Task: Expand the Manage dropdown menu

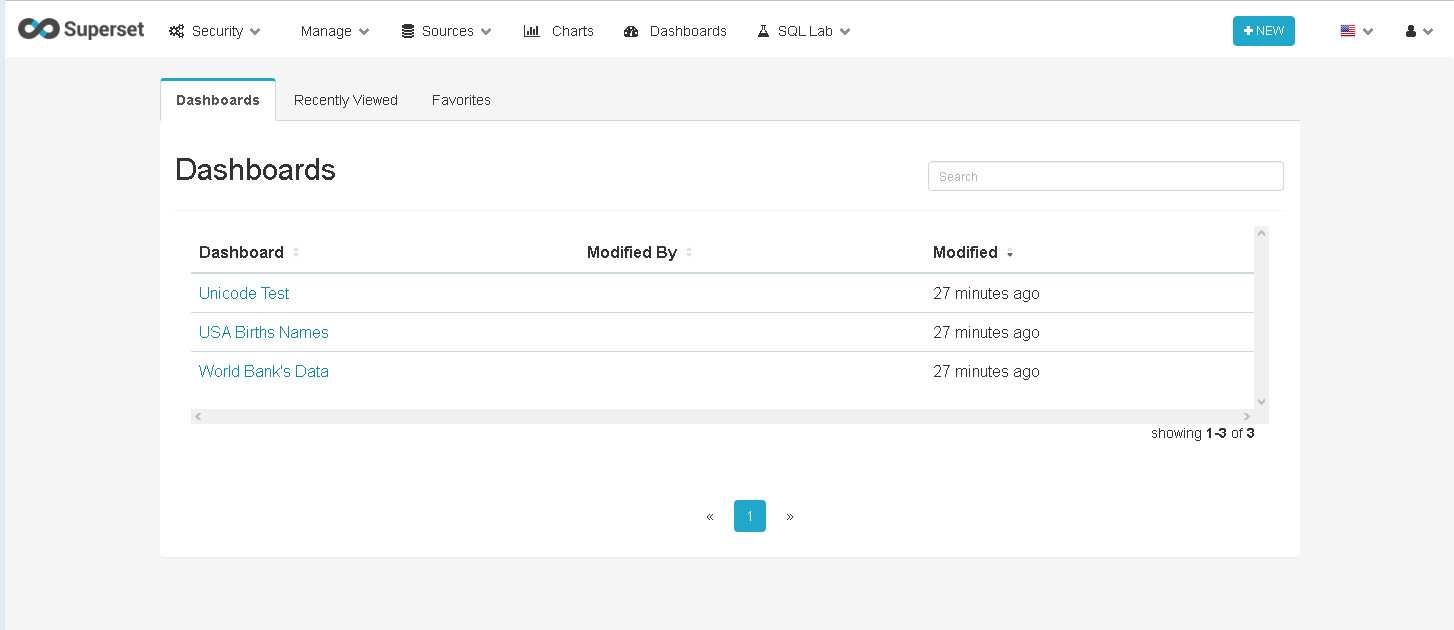Action: coord(335,31)
